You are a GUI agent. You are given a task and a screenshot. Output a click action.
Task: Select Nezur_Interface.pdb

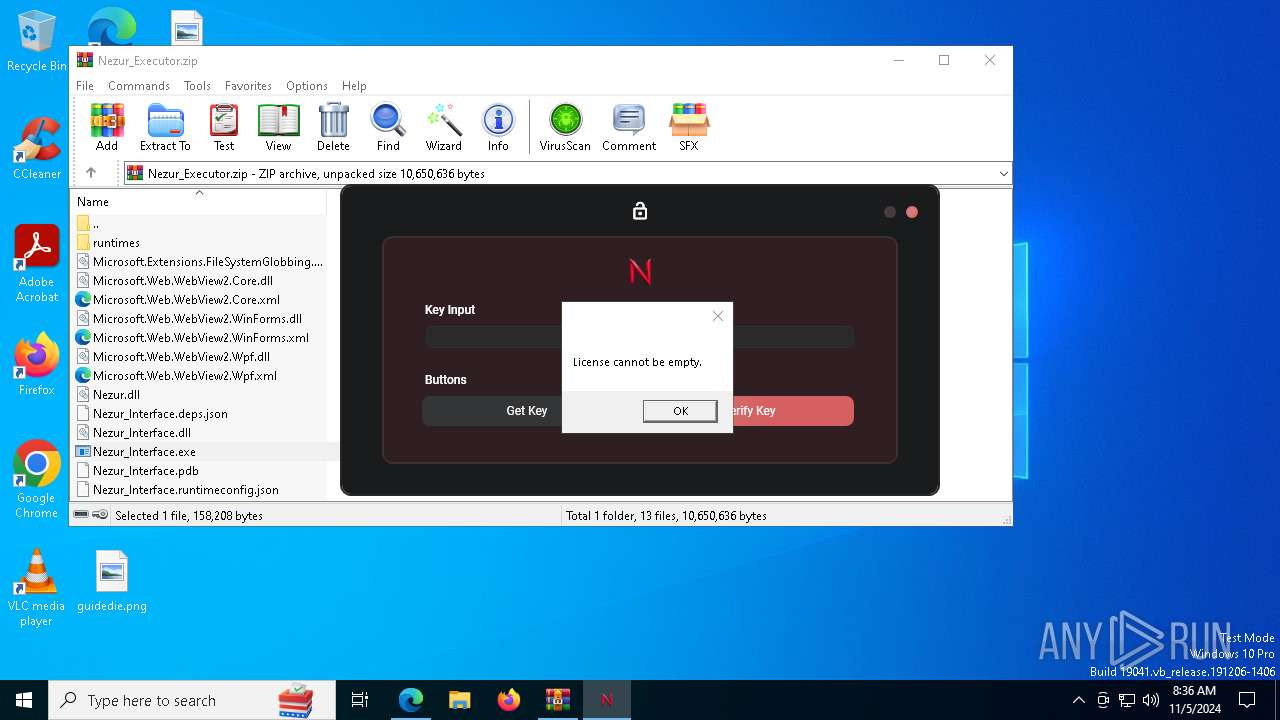pos(199,471)
